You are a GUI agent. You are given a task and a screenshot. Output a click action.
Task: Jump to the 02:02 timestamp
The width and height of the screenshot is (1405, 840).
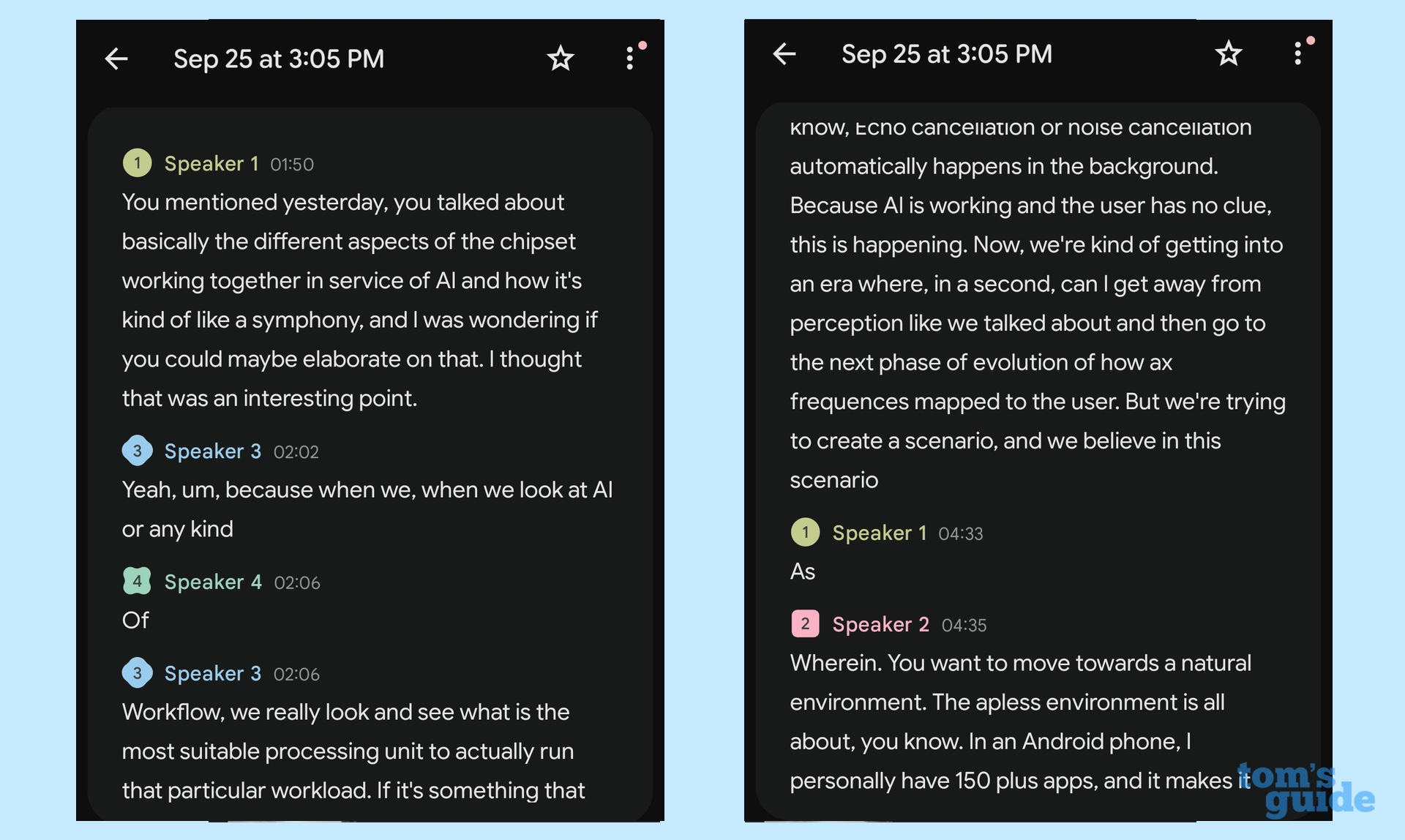(x=296, y=452)
